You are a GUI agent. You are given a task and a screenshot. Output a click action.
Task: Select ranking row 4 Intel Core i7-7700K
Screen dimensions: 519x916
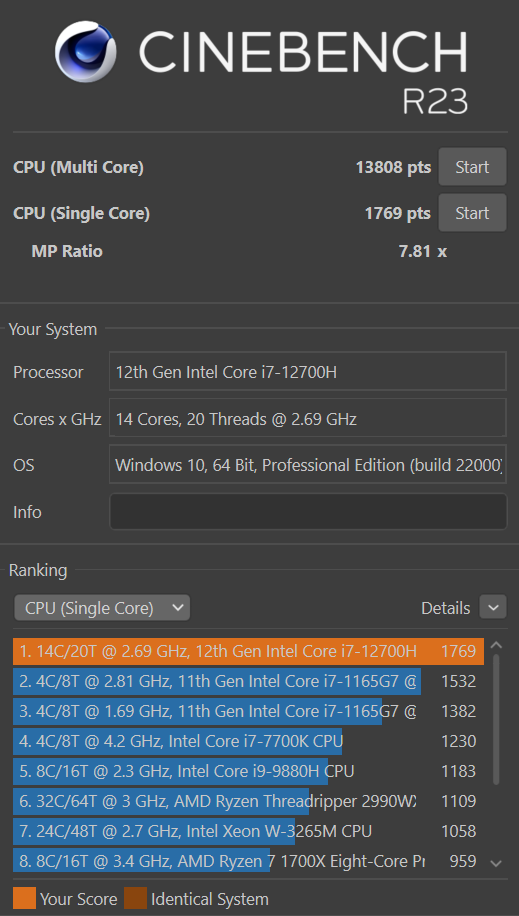tap(248, 741)
